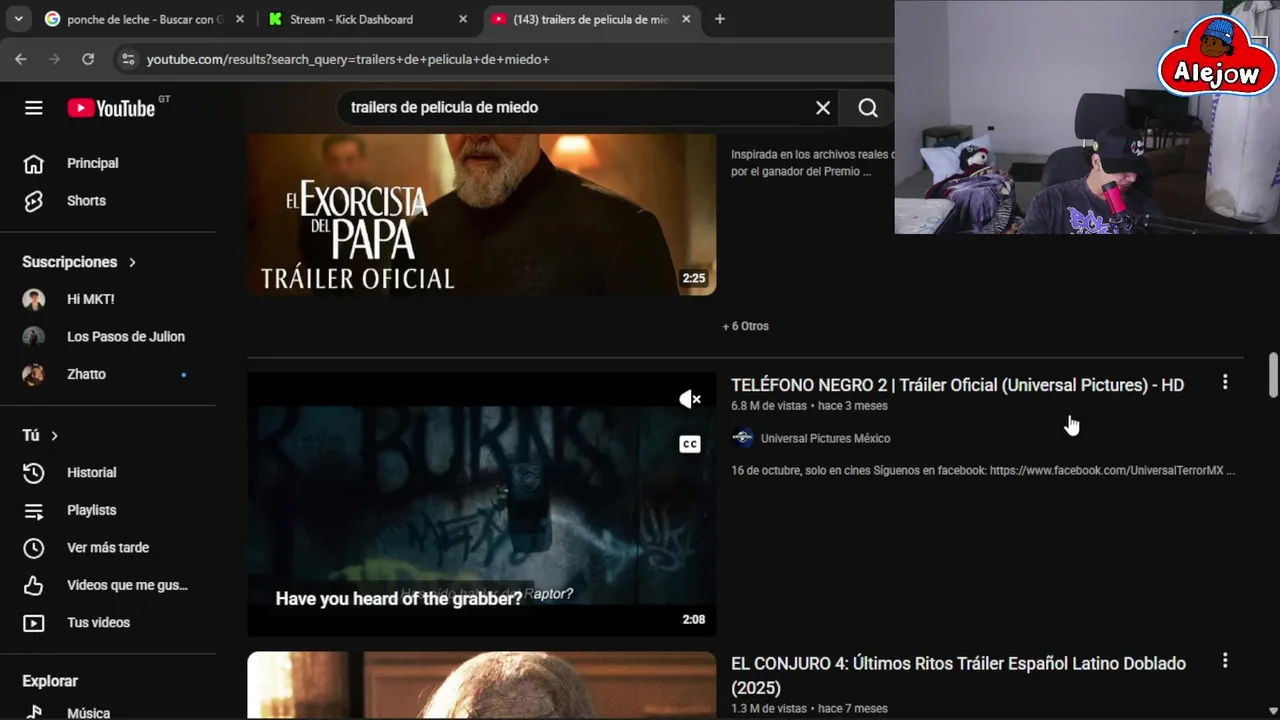View site information icon in address bar
Image resolution: width=1280 pixels, height=720 pixels.
(x=128, y=59)
